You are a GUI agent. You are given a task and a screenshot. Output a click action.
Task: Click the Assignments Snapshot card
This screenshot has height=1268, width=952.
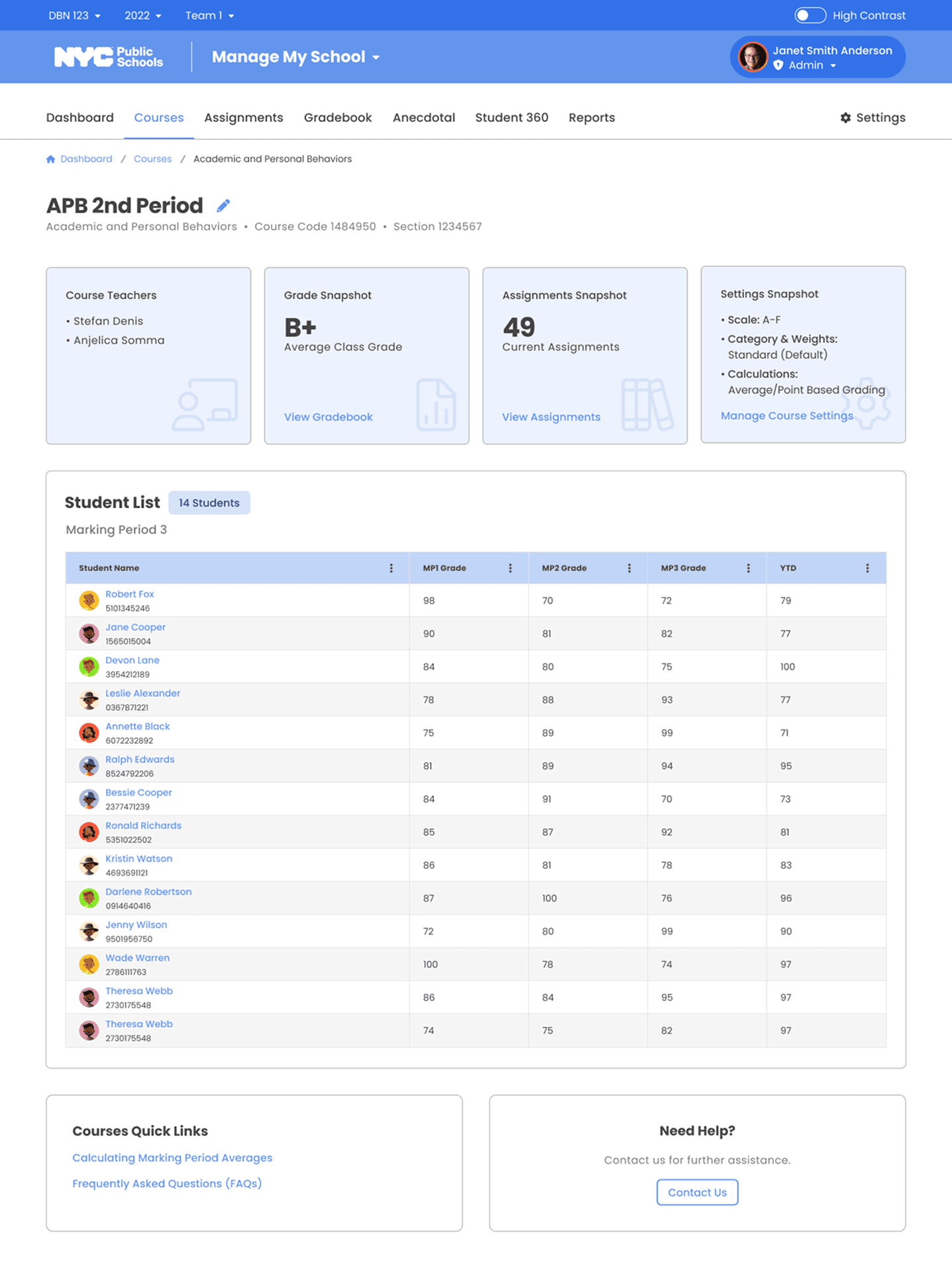tap(585, 356)
